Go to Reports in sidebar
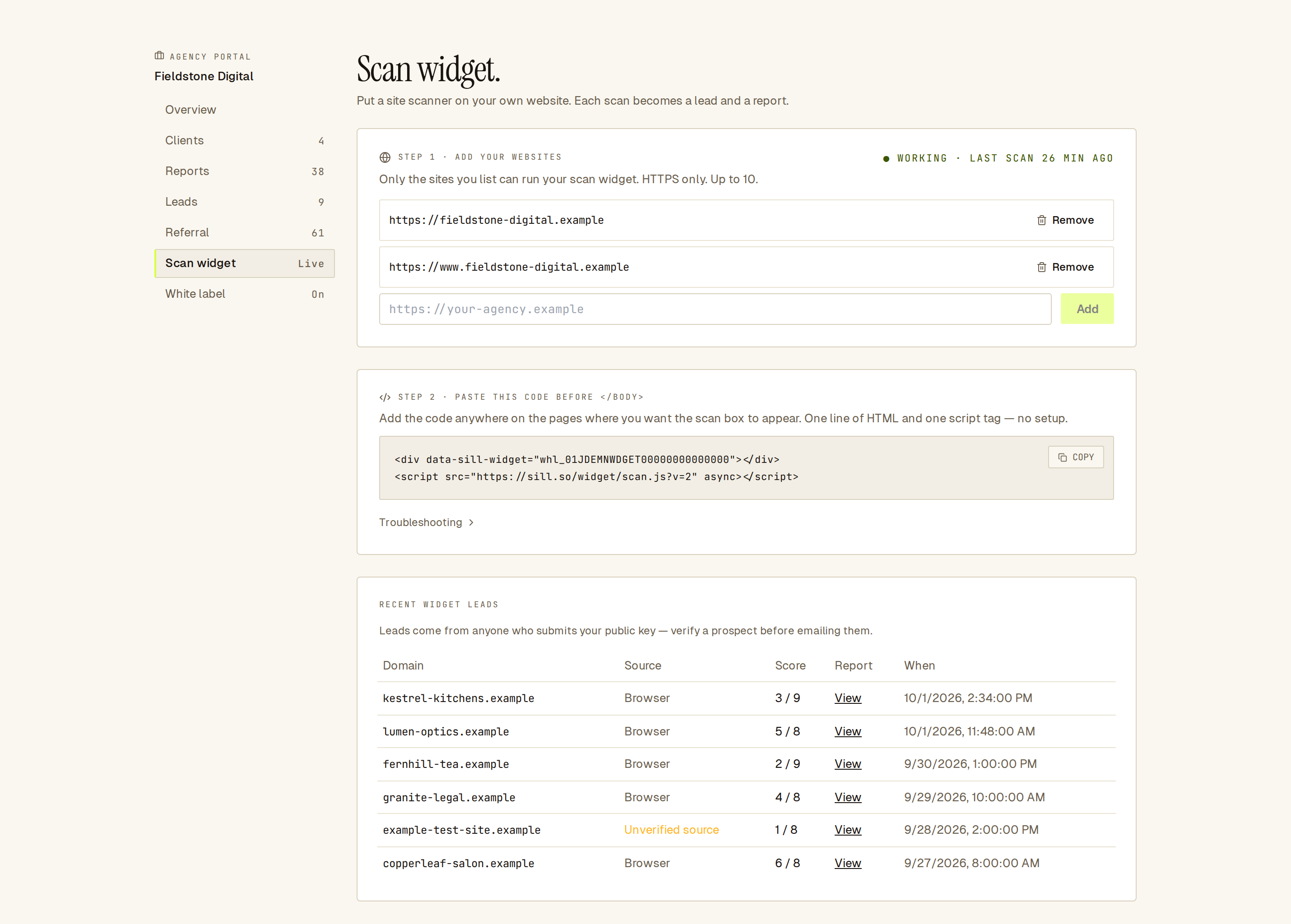Image resolution: width=1291 pixels, height=924 pixels. click(245, 171)
